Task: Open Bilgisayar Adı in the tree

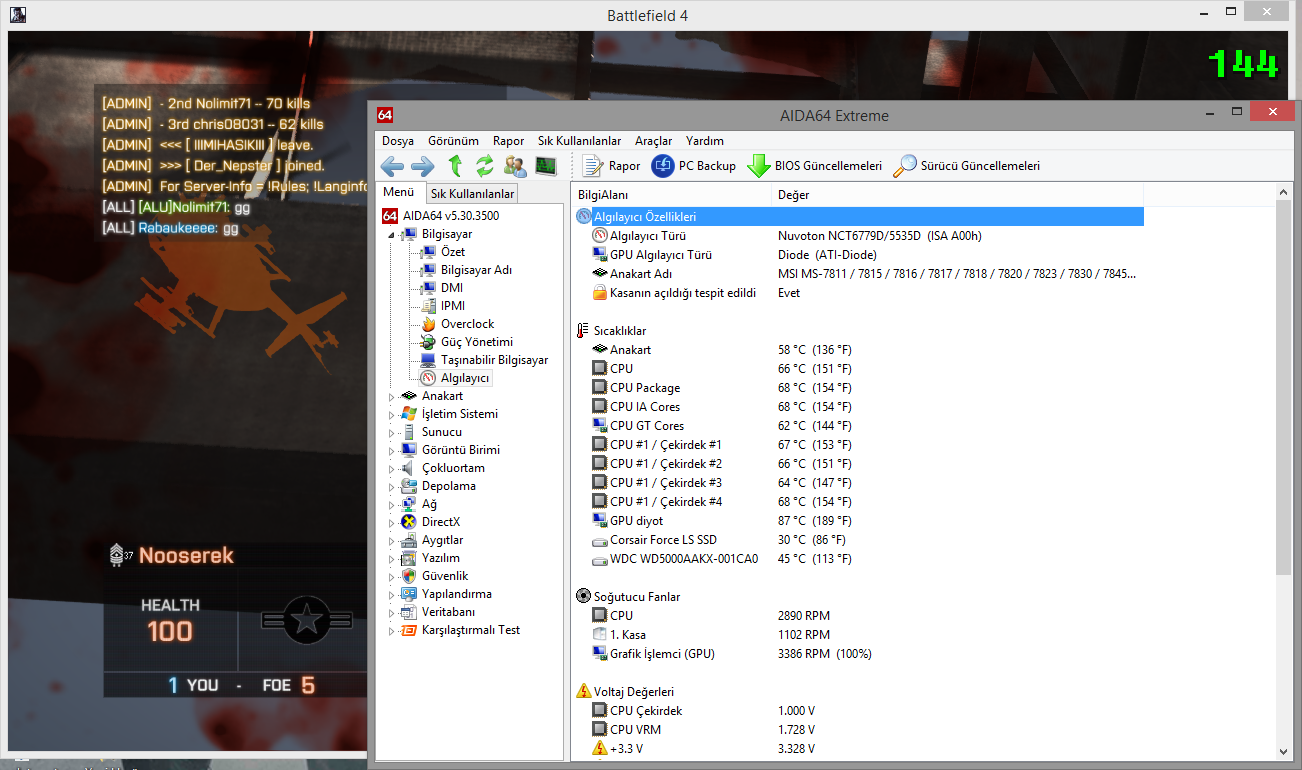Action: click(476, 270)
